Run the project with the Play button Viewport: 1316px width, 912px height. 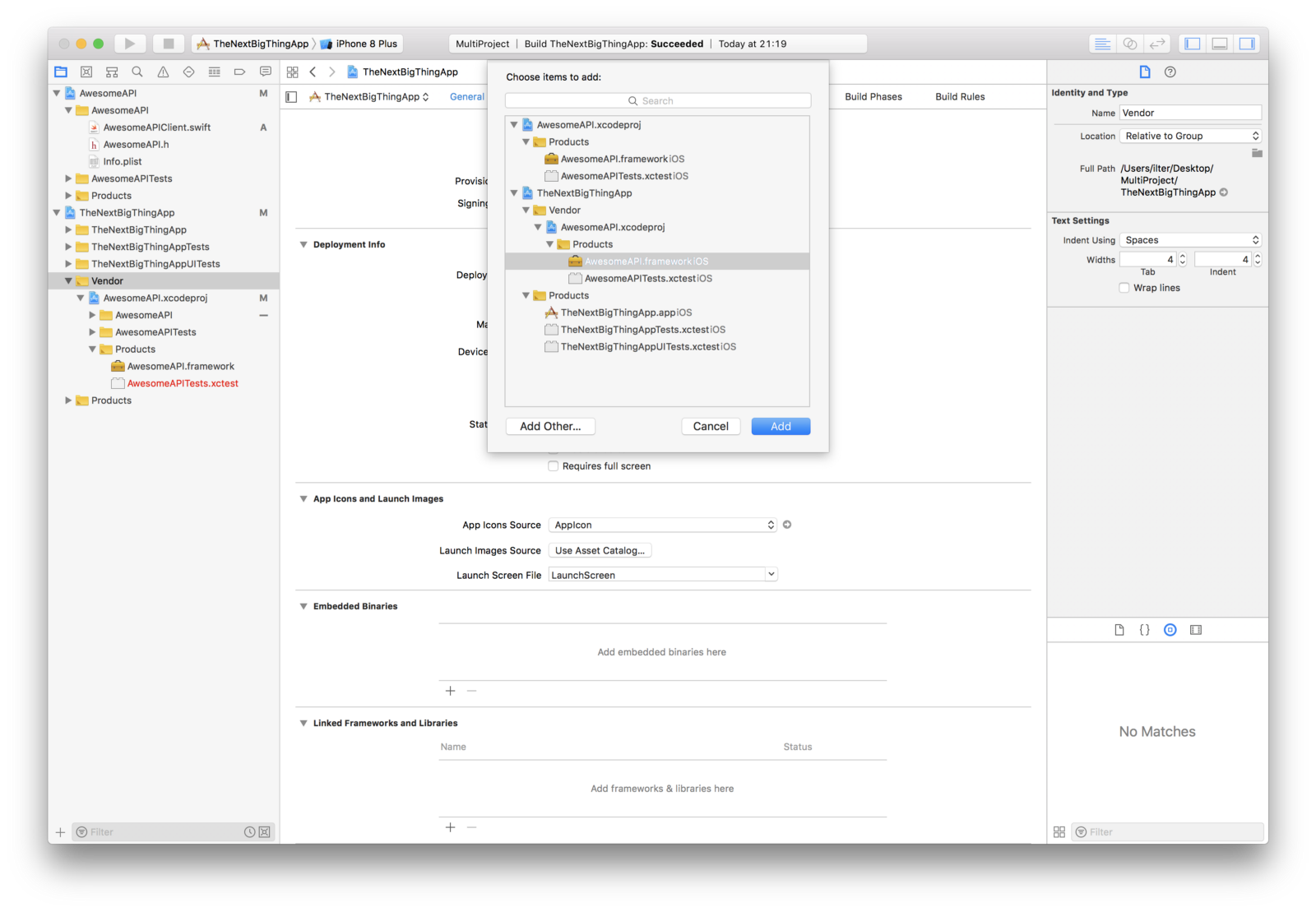tap(129, 44)
